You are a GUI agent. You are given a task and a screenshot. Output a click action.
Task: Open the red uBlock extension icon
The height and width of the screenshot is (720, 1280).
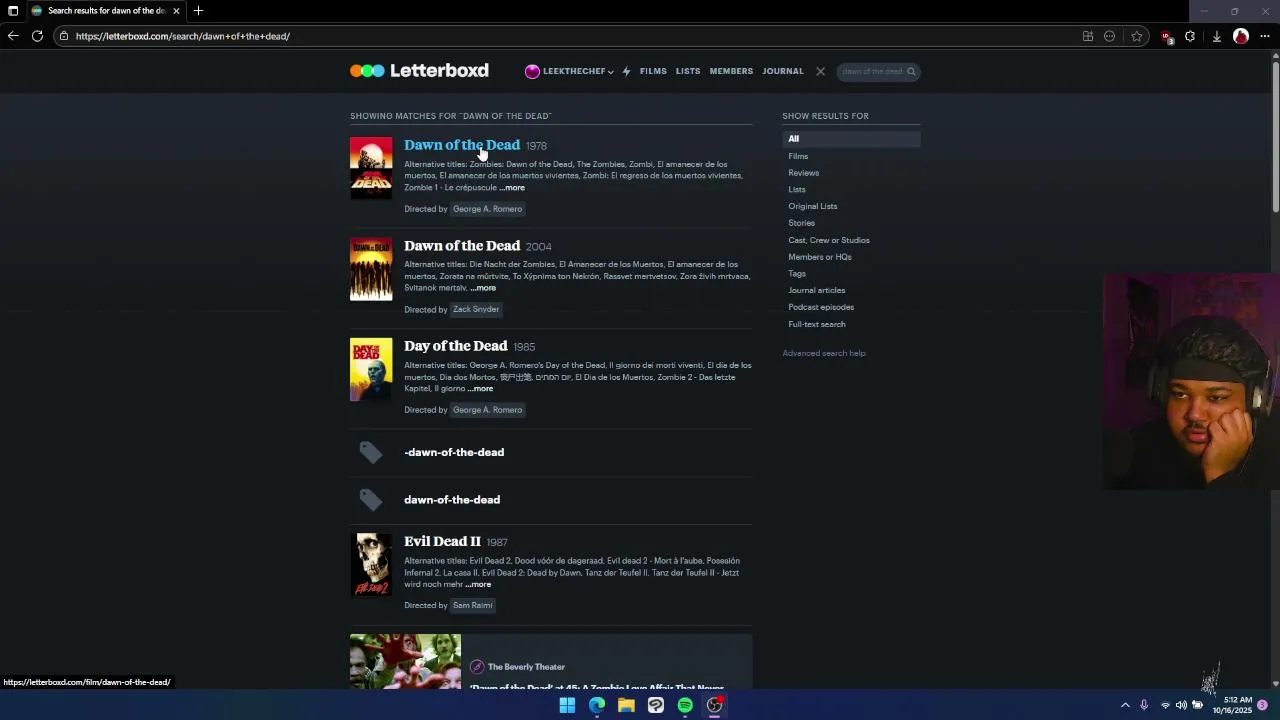[x=1166, y=37]
